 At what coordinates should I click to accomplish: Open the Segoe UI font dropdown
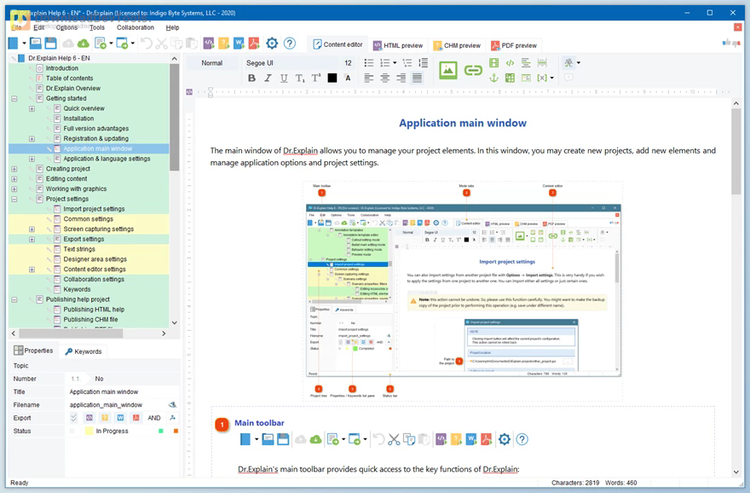click(291, 63)
